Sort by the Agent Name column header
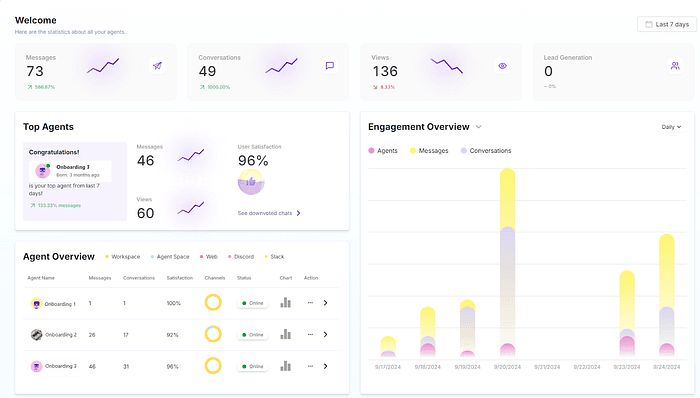The width and height of the screenshot is (700, 398). coord(41,278)
